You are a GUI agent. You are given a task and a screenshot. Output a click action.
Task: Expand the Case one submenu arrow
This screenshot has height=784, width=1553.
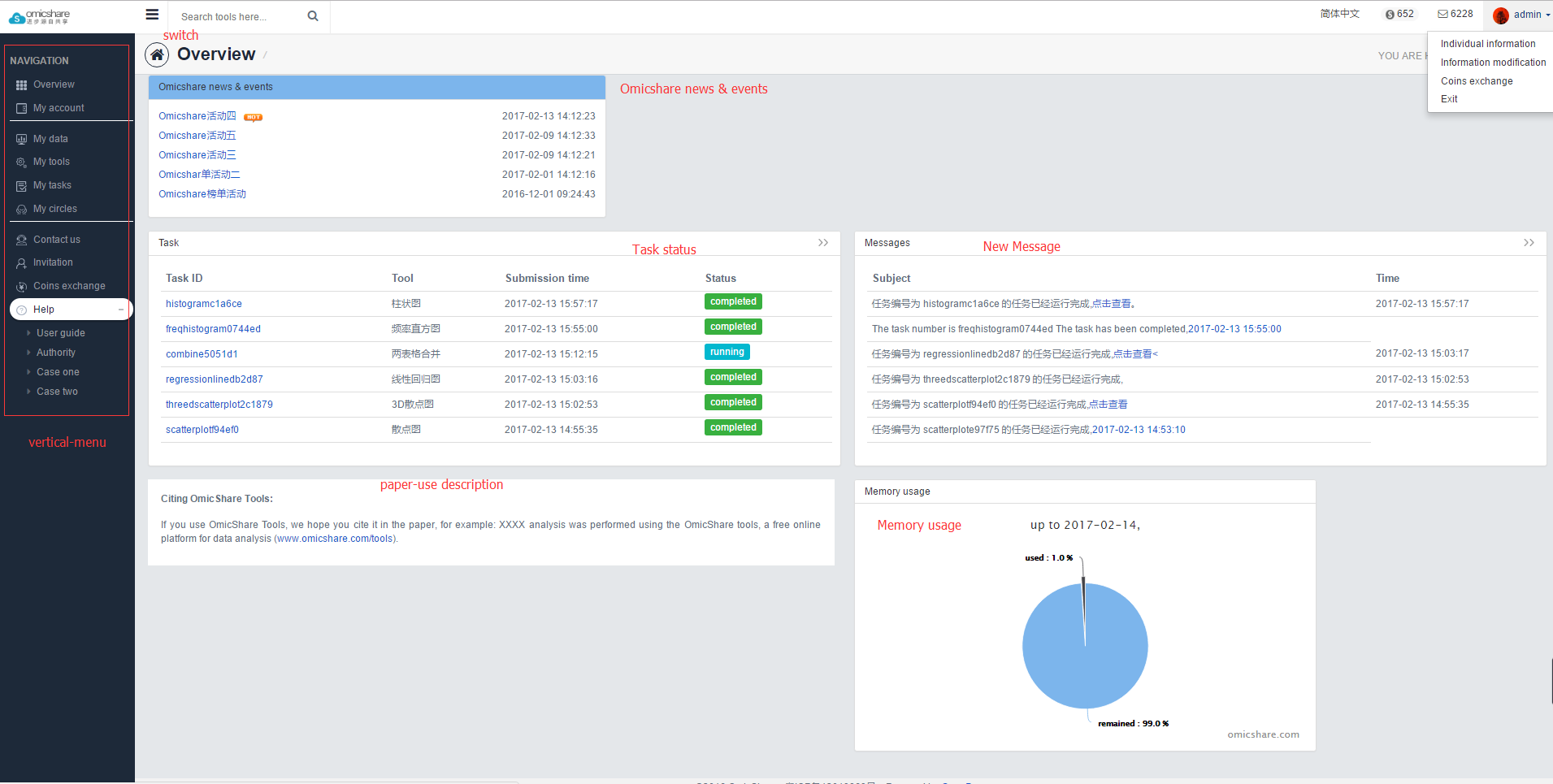(x=28, y=372)
